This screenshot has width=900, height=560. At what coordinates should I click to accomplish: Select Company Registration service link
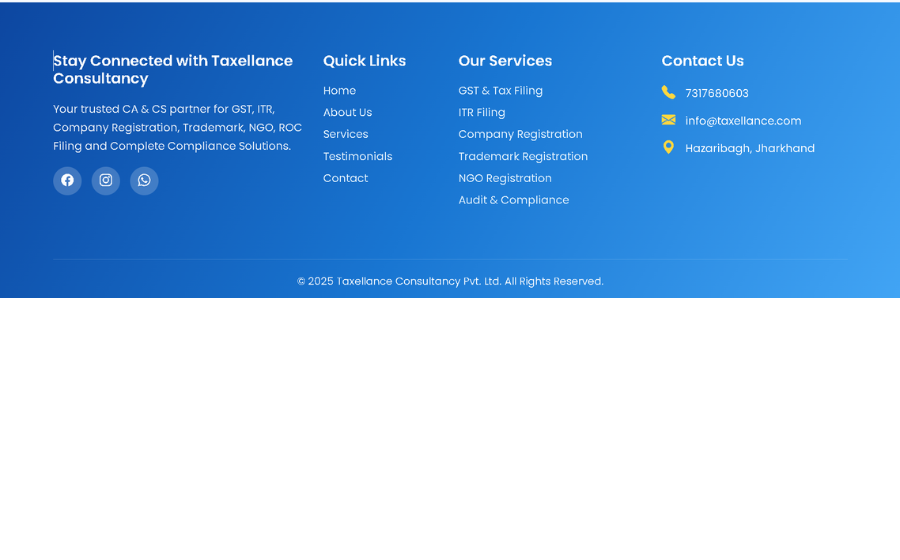coord(520,134)
